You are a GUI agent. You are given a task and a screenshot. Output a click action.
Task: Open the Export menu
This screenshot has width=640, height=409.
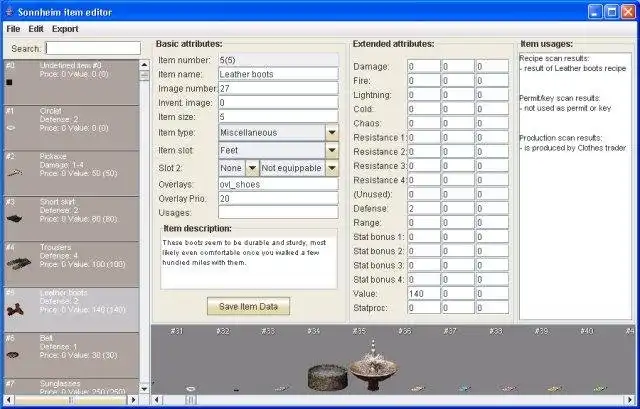pos(65,29)
